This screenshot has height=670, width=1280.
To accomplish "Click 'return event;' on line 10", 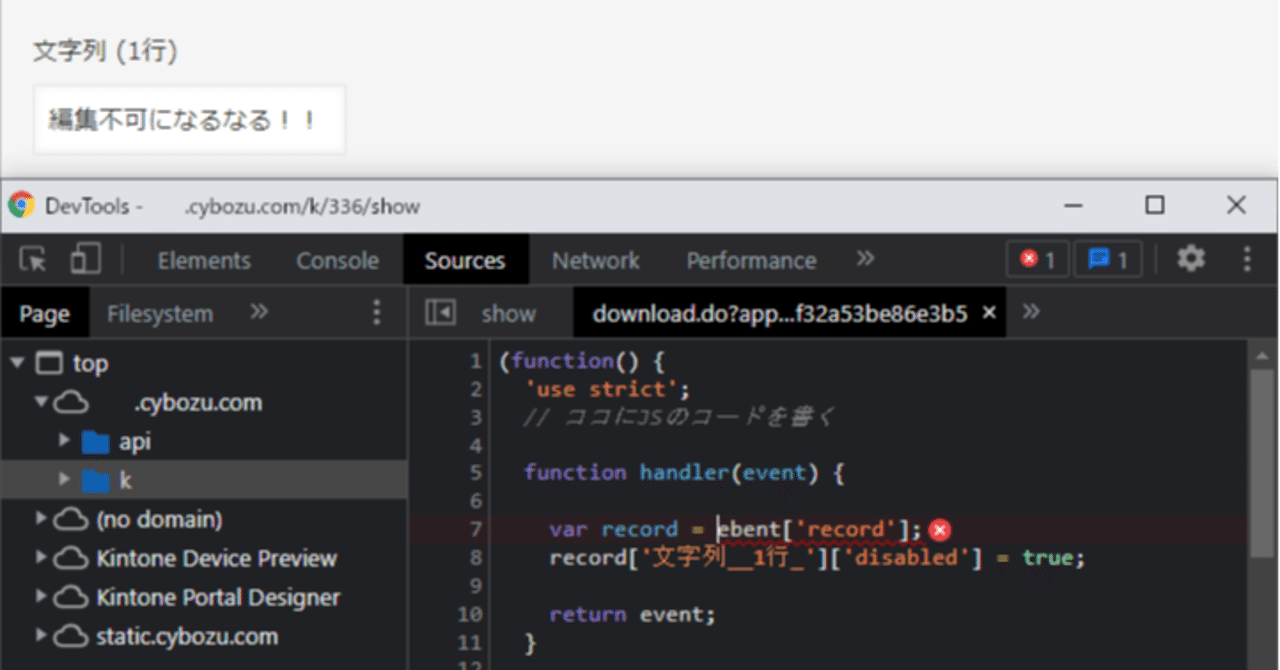I will click(x=632, y=615).
